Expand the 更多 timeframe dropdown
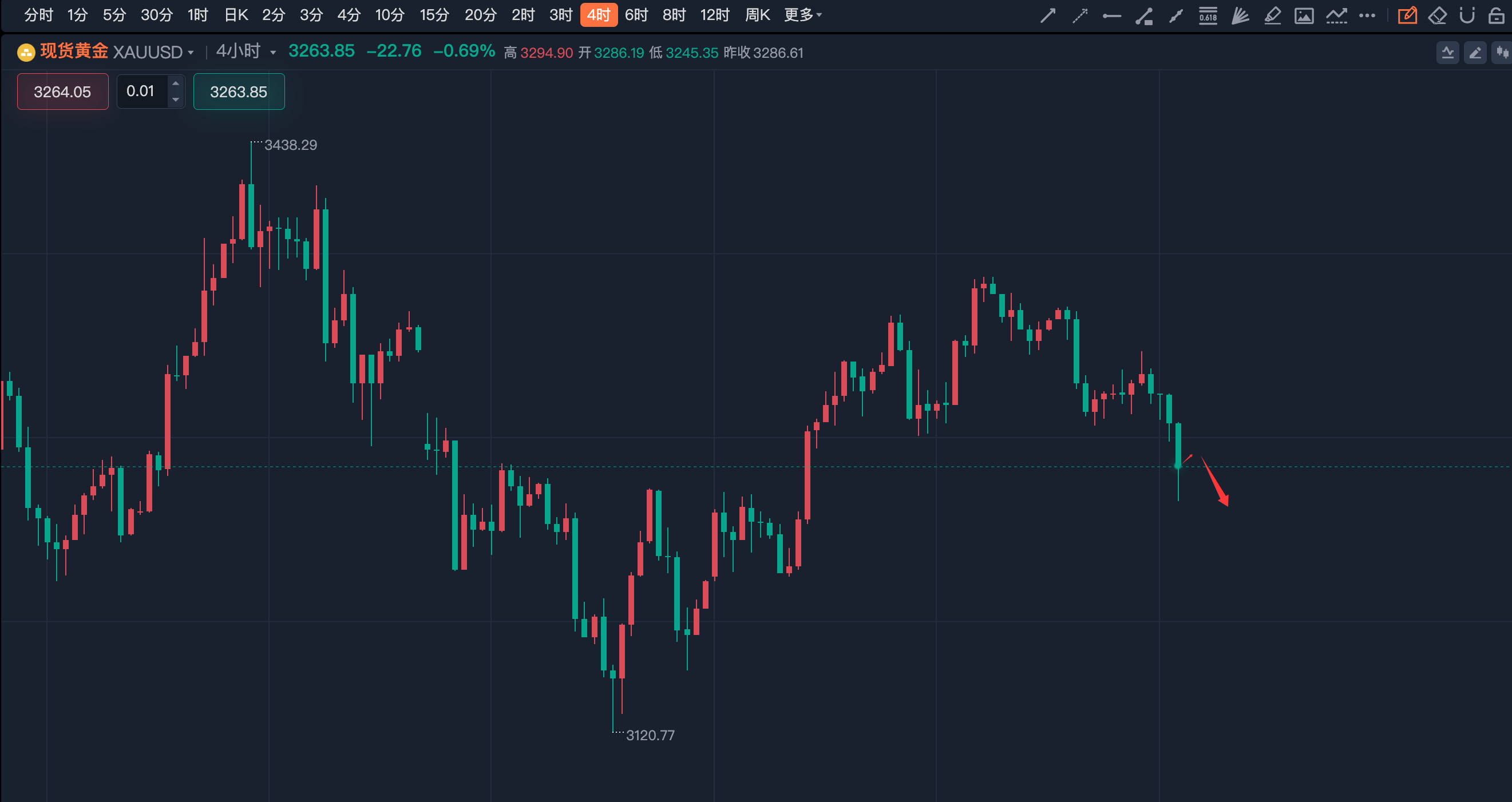 (802, 15)
